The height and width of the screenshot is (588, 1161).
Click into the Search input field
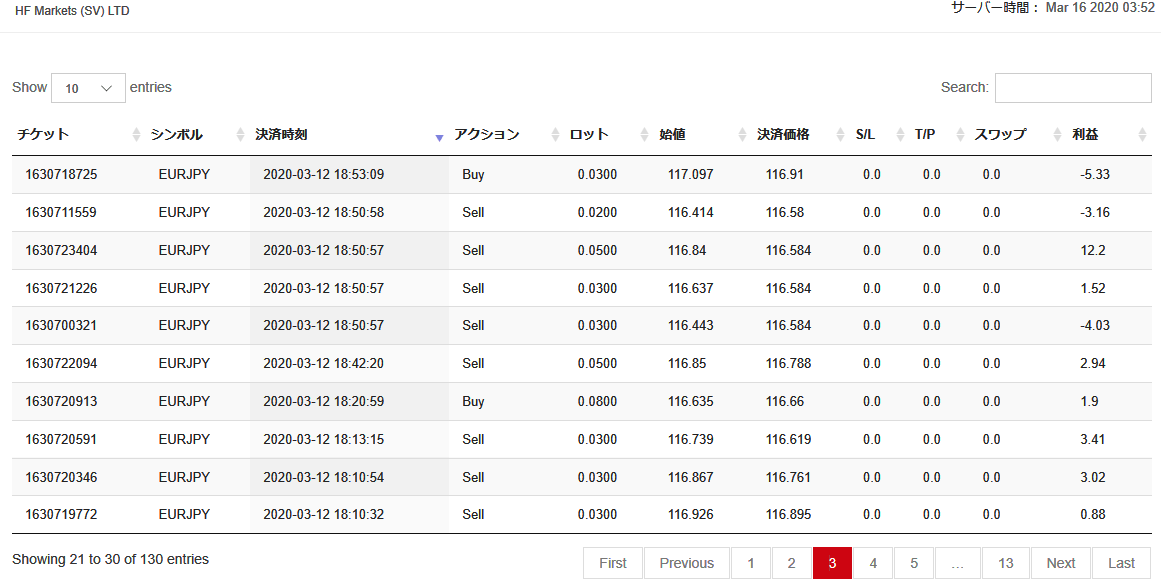click(1073, 88)
